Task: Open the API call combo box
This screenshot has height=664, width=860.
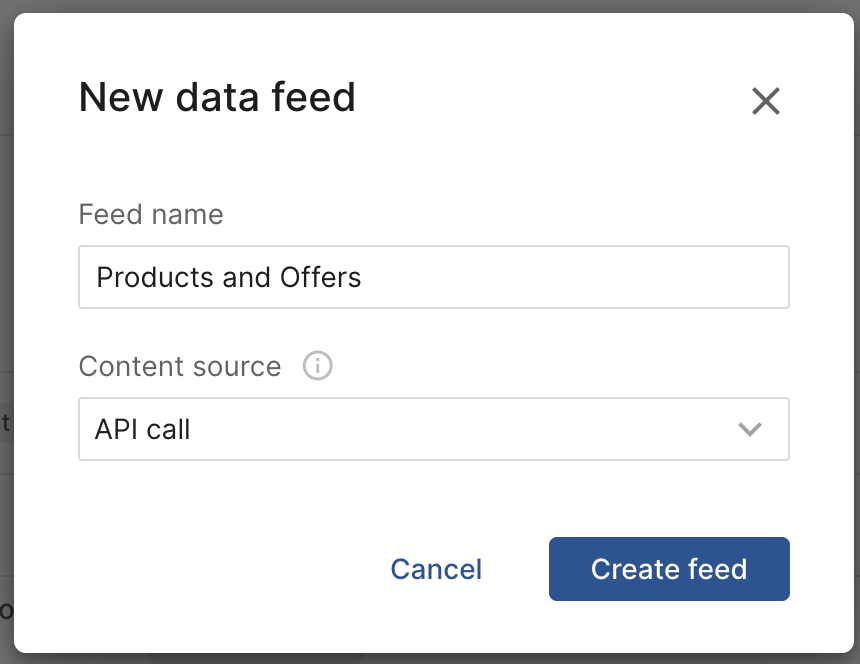Action: click(434, 429)
